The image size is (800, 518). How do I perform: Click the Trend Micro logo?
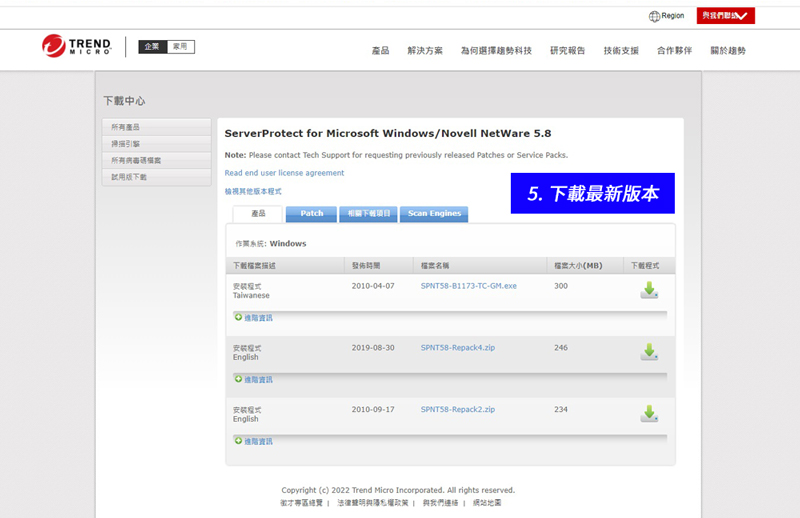pyautogui.click(x=77, y=46)
